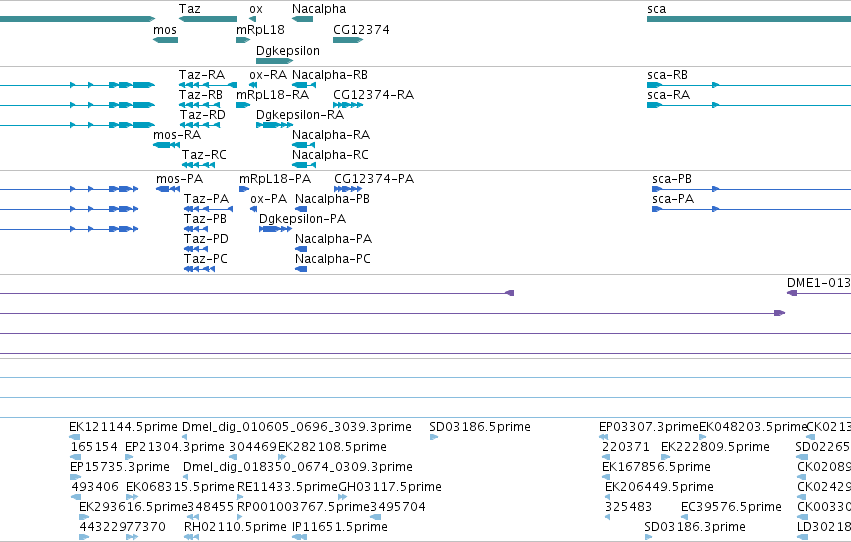Select EST EP15735.3prime

[75, 477]
